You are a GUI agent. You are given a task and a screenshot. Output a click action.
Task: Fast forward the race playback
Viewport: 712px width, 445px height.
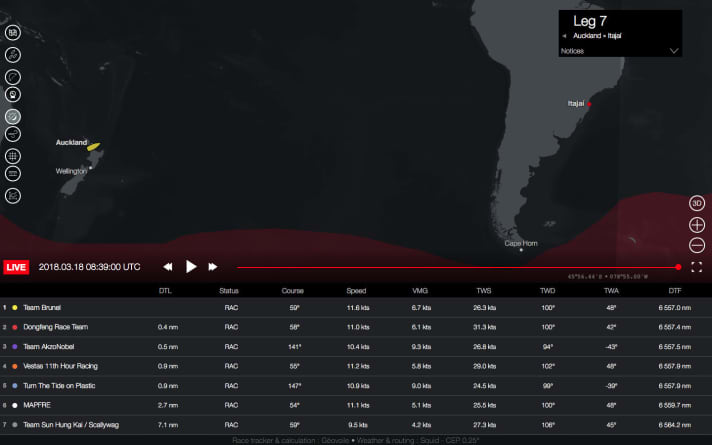coord(213,267)
